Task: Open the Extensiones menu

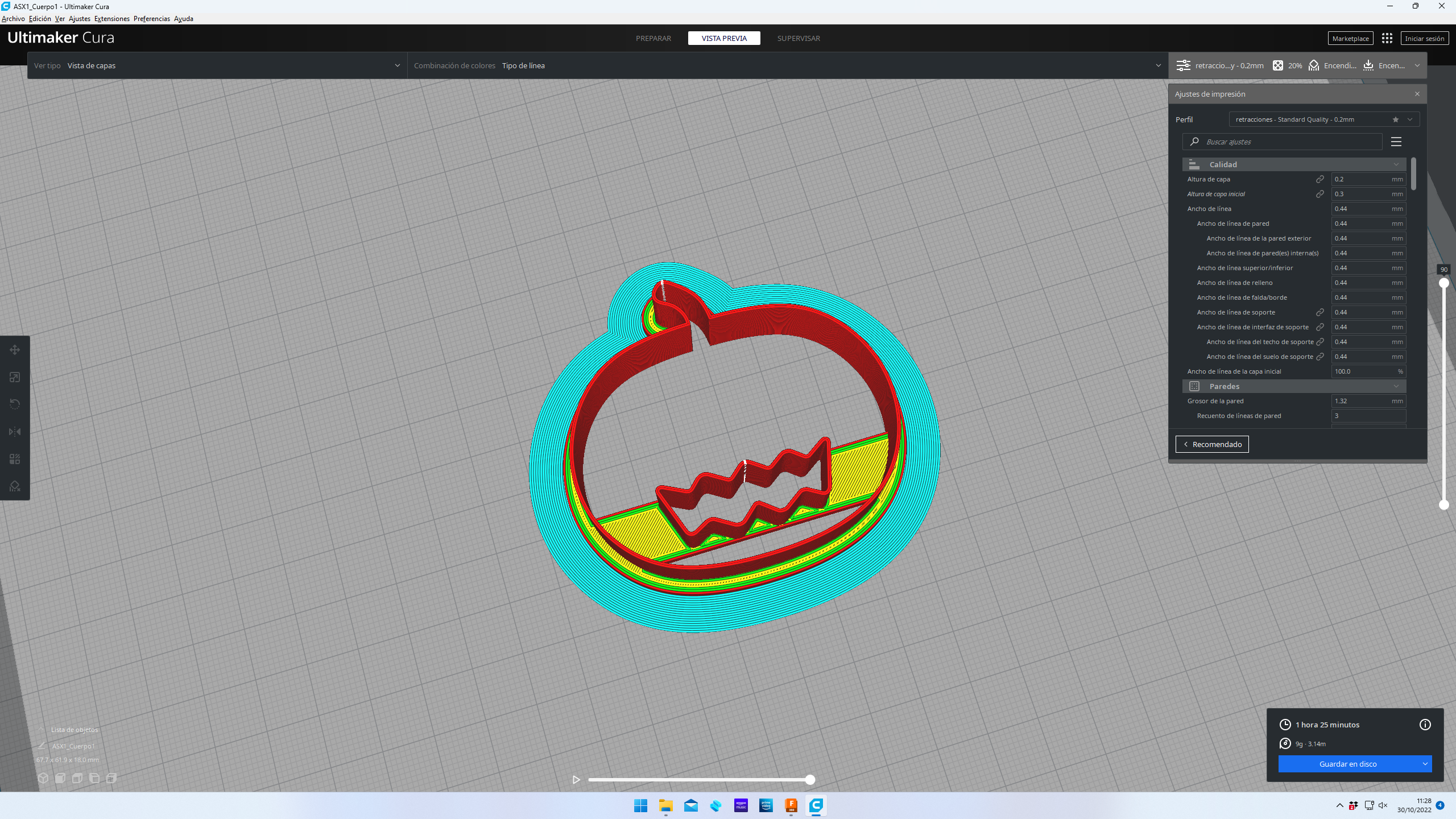Action: coord(111,19)
